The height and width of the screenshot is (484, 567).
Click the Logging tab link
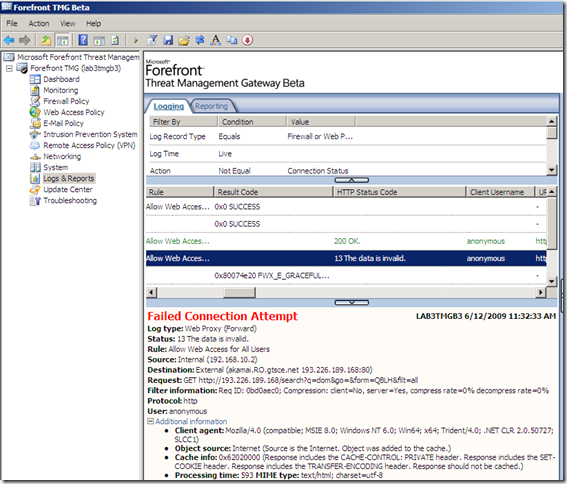tap(169, 106)
